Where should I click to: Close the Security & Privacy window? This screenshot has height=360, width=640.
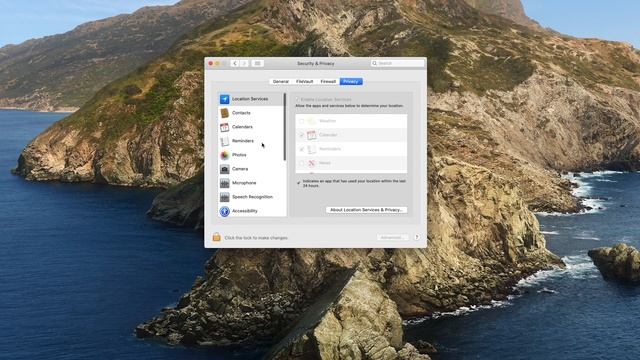click(x=211, y=63)
